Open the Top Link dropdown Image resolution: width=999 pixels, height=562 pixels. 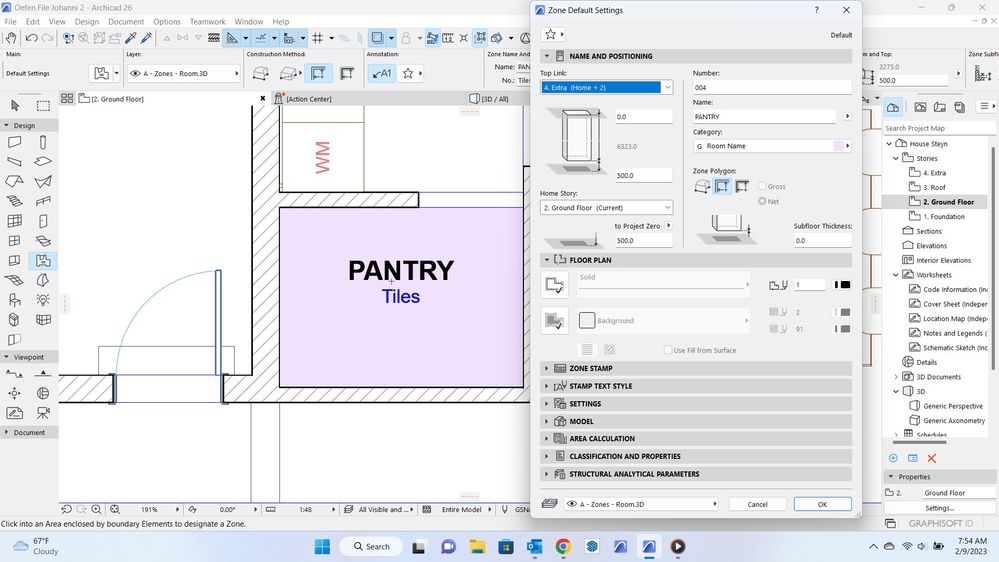click(606, 88)
